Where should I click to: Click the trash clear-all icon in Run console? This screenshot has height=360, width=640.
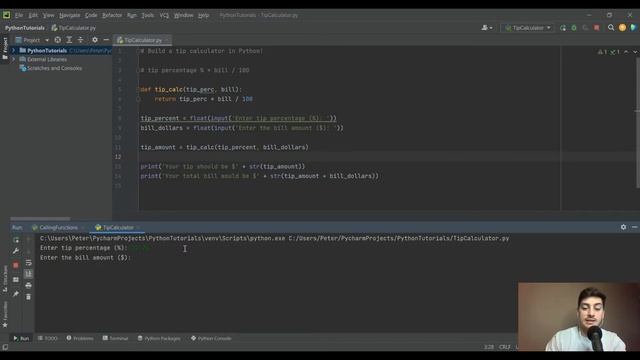click(28, 297)
